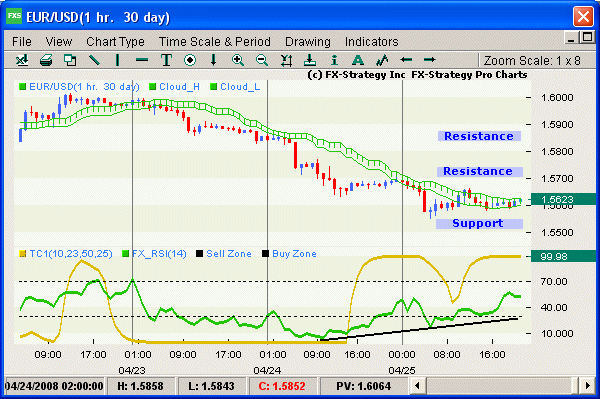Click the indicator value tag 99.98
The height and width of the screenshot is (399, 600).
coord(562,256)
